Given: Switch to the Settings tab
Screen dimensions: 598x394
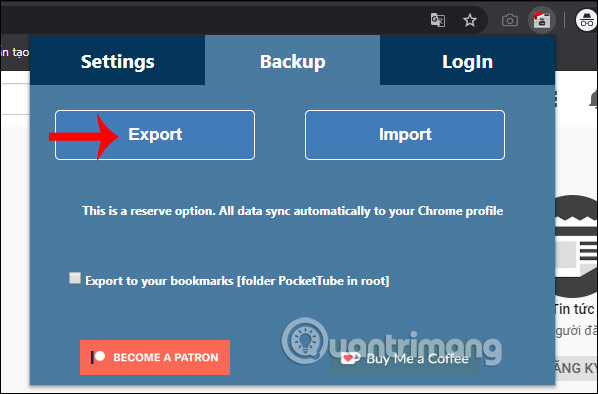Looking at the screenshot, I should click(x=117, y=60).
